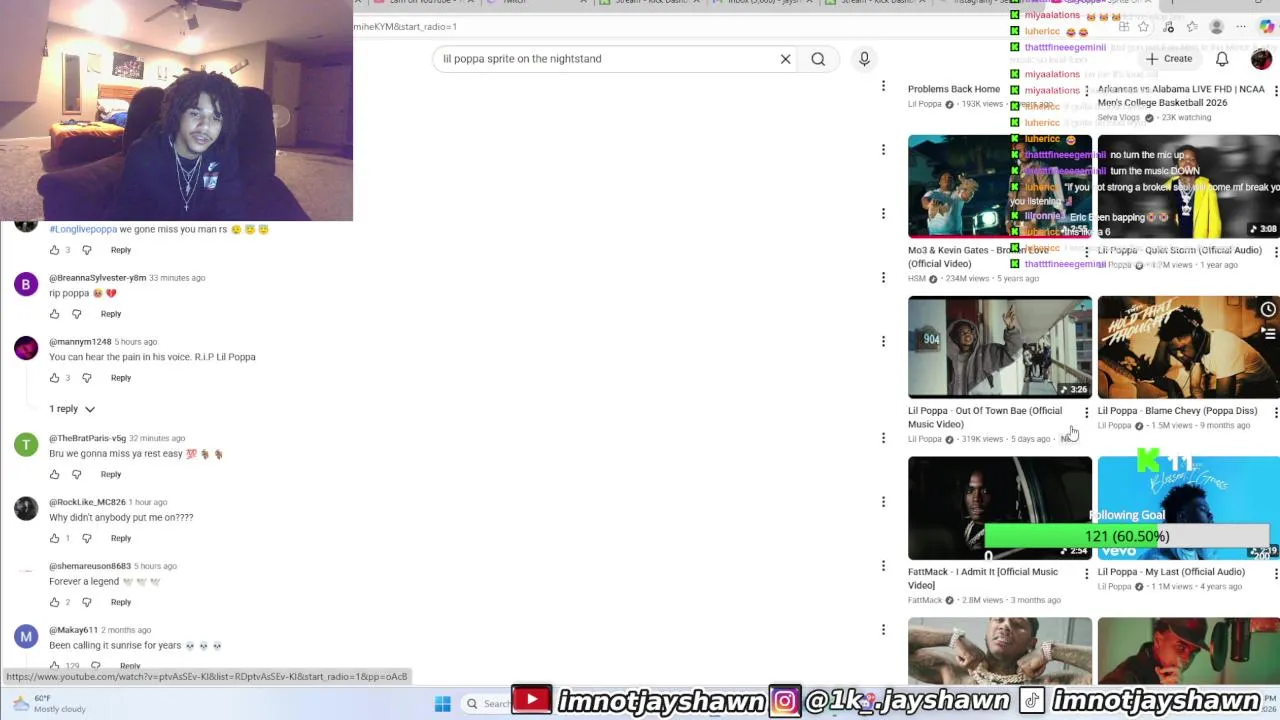Open Lil Poppa Out Of Town Bae thumbnail
Image resolution: width=1280 pixels, height=720 pixels.
tap(1000, 347)
